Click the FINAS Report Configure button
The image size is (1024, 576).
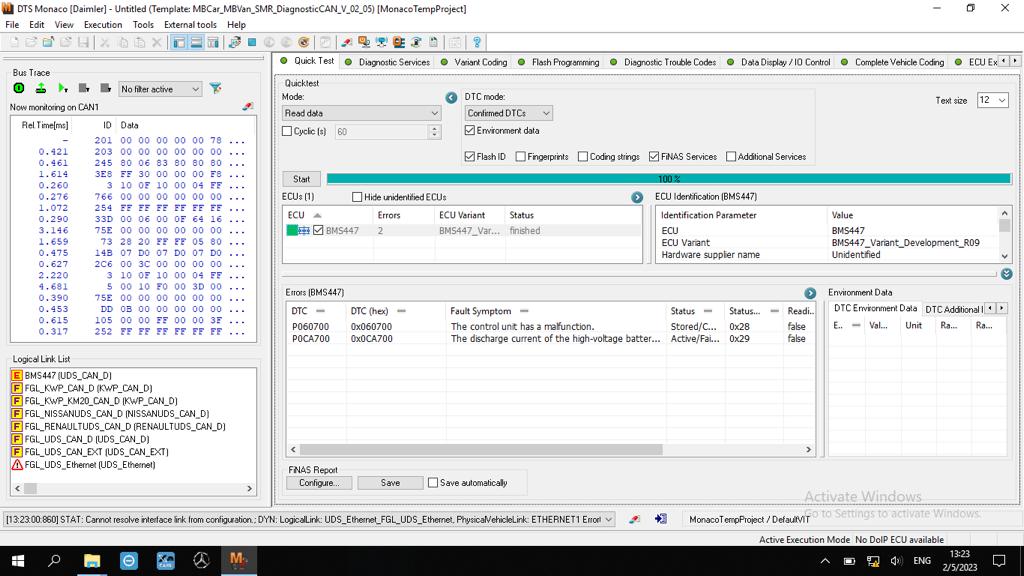point(319,483)
